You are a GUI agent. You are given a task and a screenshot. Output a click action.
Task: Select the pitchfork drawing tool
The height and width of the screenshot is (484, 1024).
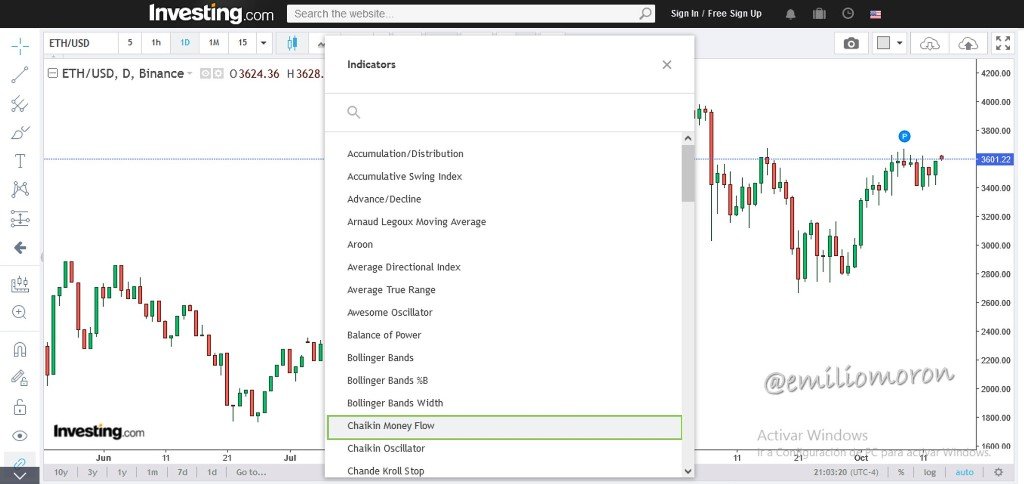click(x=20, y=104)
